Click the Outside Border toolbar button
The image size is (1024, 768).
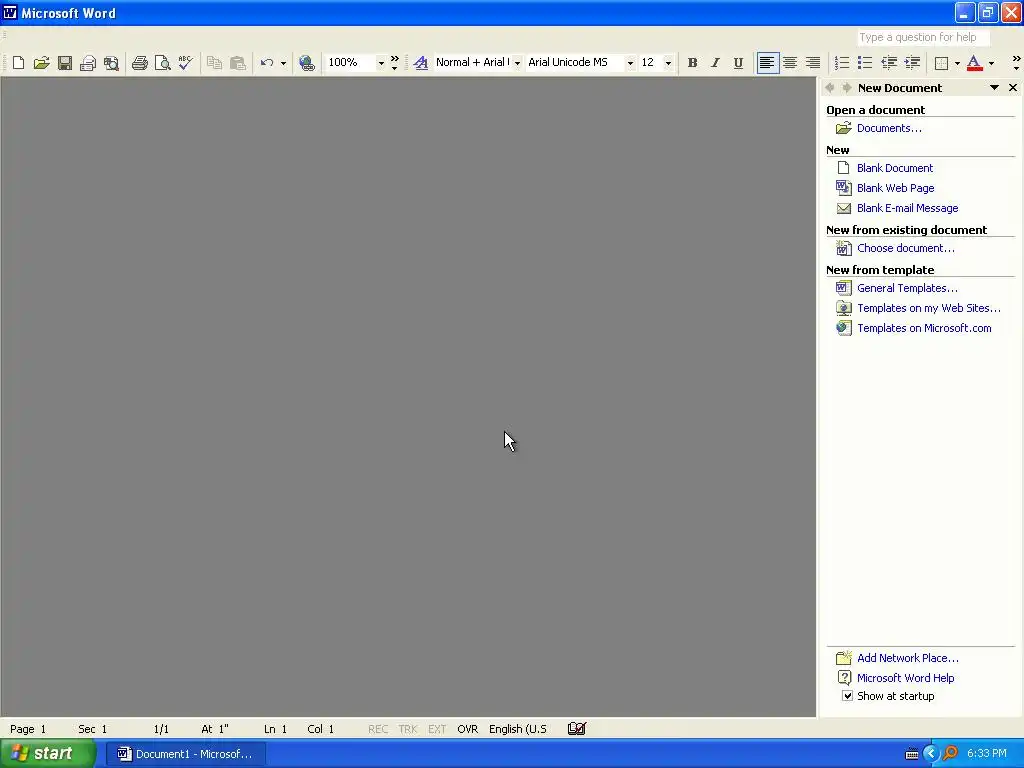coord(942,63)
